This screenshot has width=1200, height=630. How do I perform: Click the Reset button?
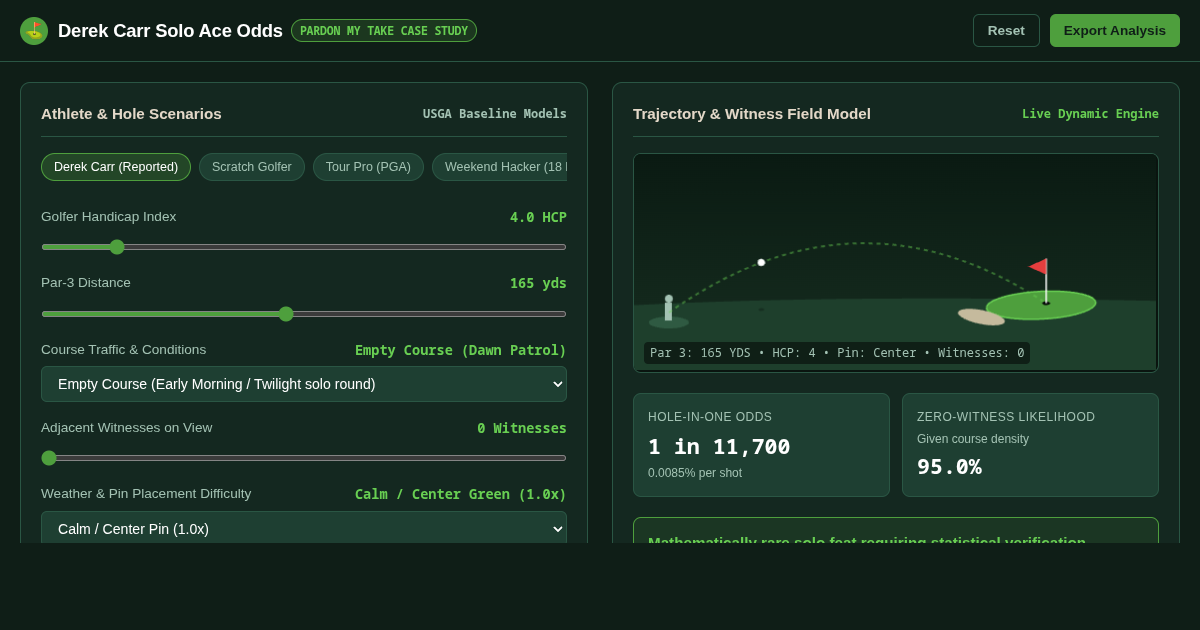[1006, 31]
